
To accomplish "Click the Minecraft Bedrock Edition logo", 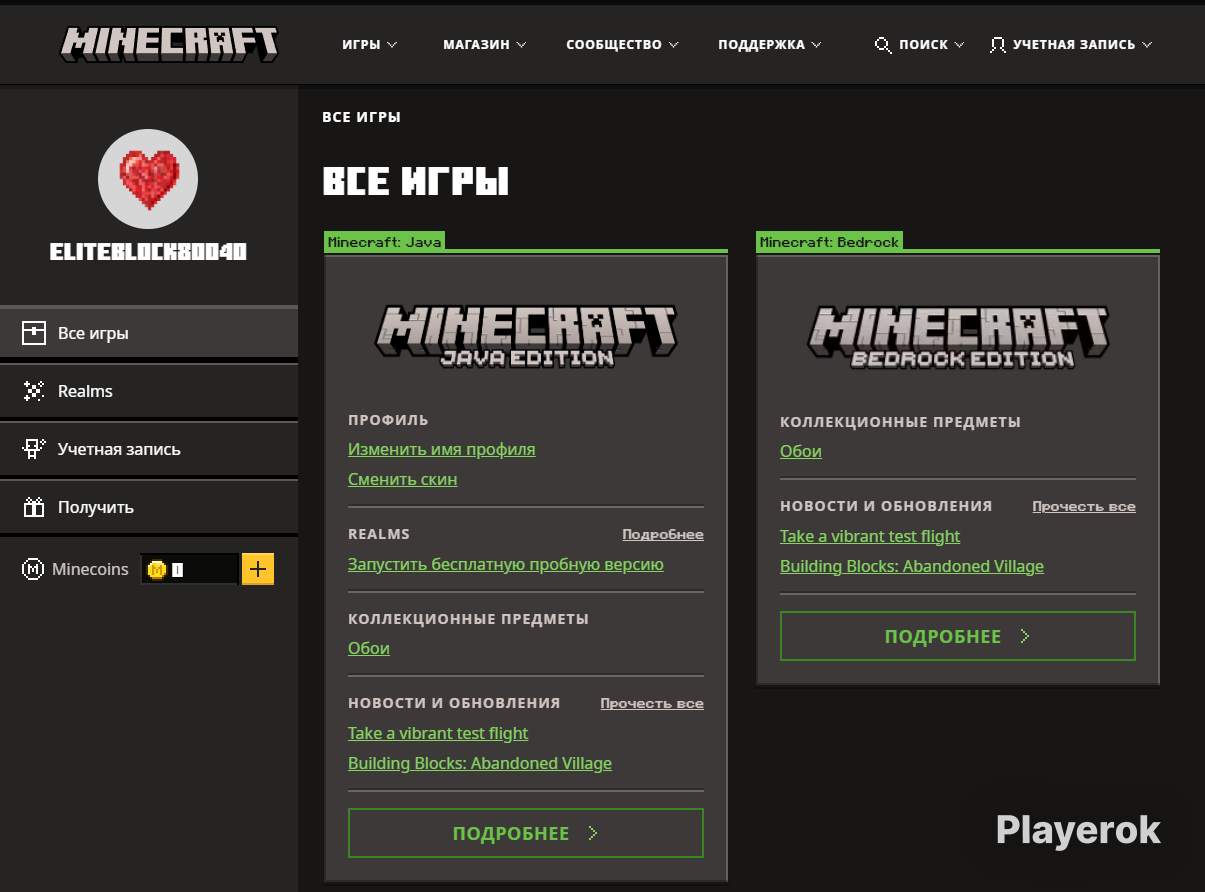I will pos(958,338).
